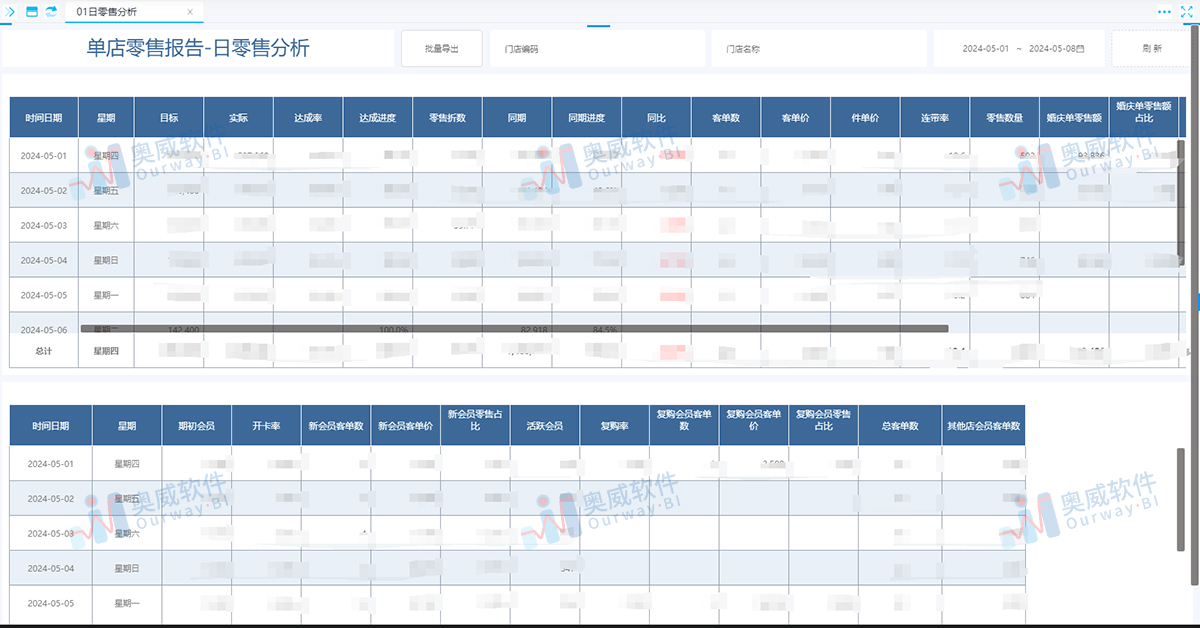Click the 复购会员客单价 column header
The height and width of the screenshot is (628, 1200).
(x=754, y=425)
